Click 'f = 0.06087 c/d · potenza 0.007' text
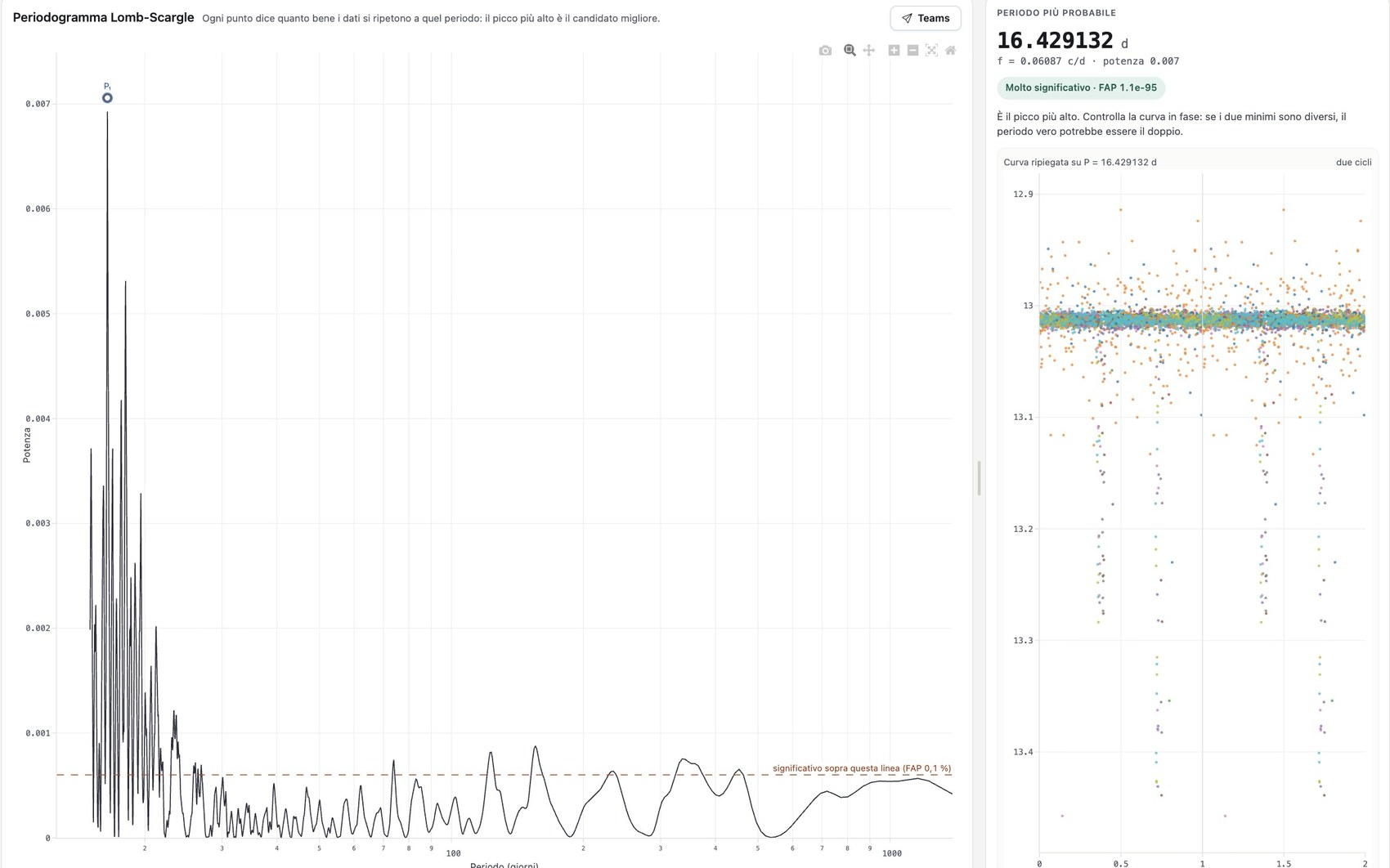 point(1088,61)
